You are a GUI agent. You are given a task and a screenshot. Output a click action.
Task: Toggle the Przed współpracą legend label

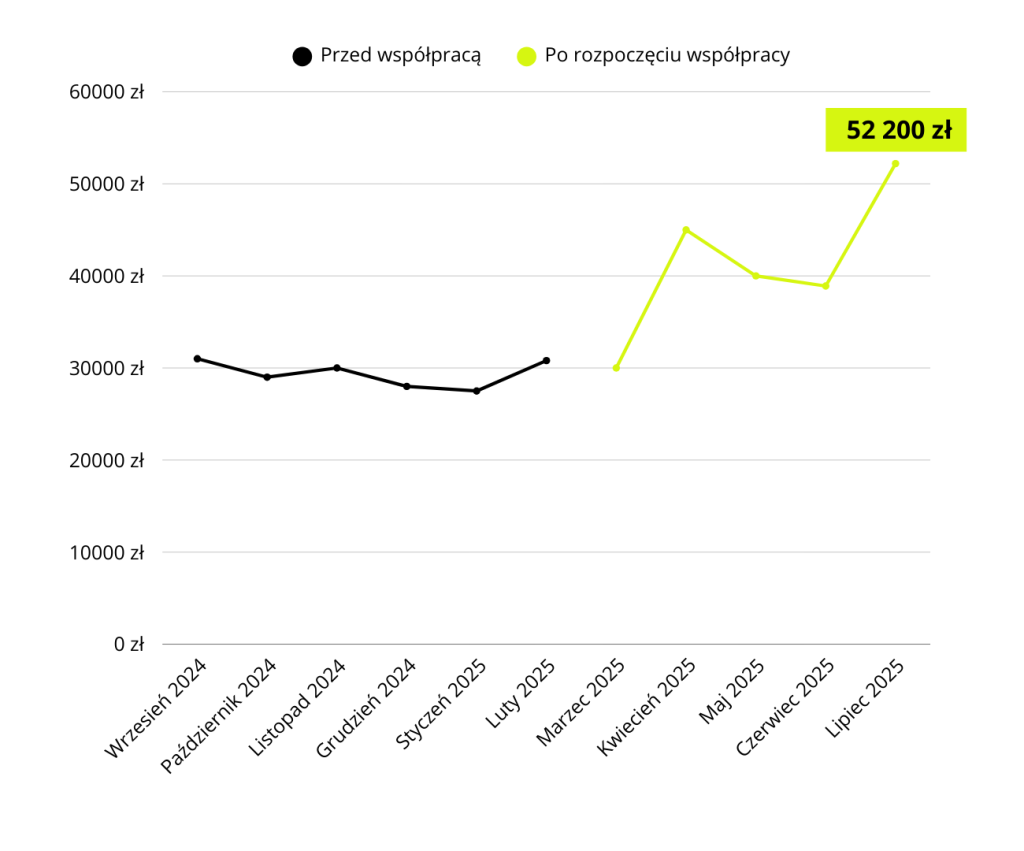click(400, 56)
